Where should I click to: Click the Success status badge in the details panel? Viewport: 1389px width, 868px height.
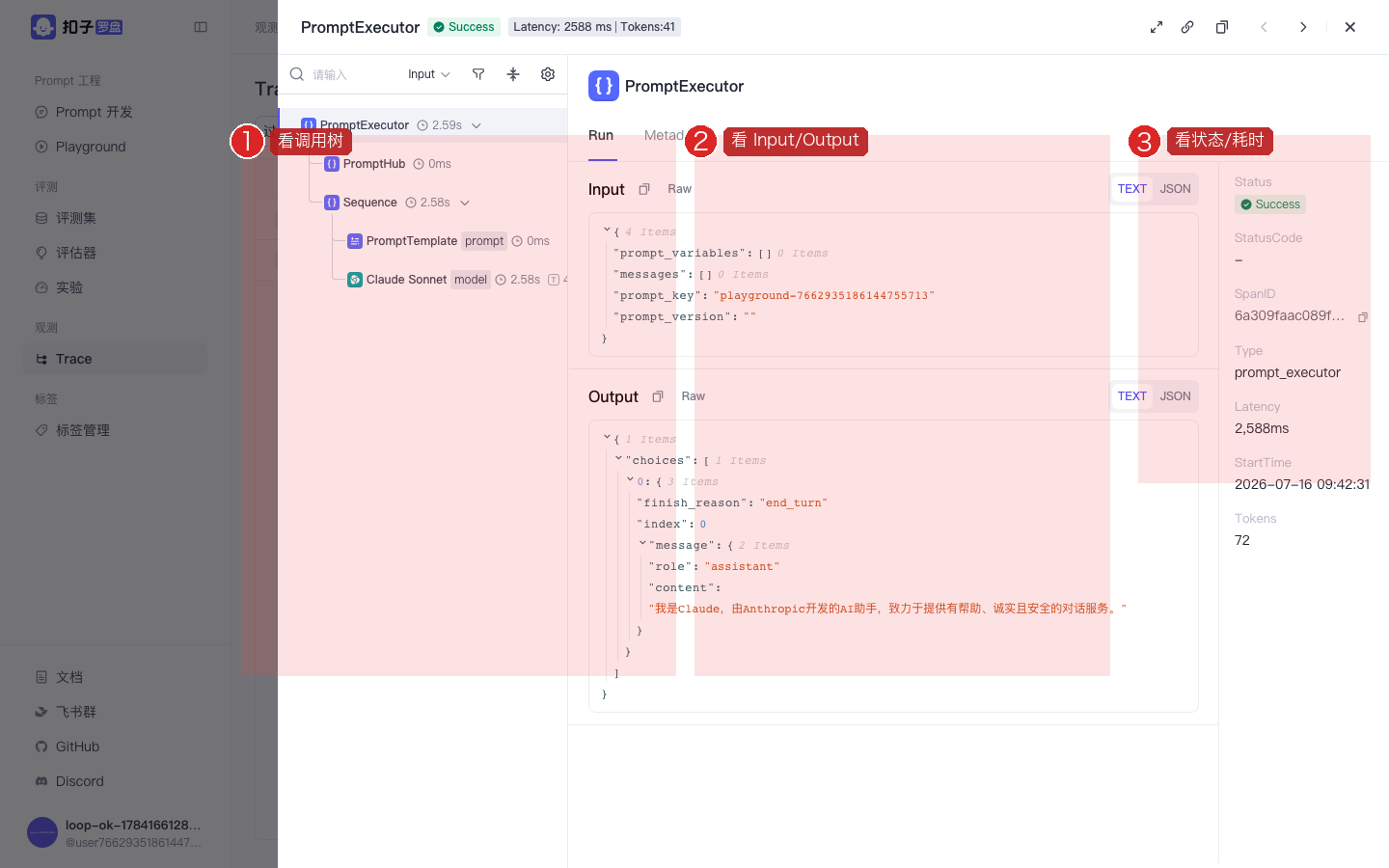(1270, 204)
